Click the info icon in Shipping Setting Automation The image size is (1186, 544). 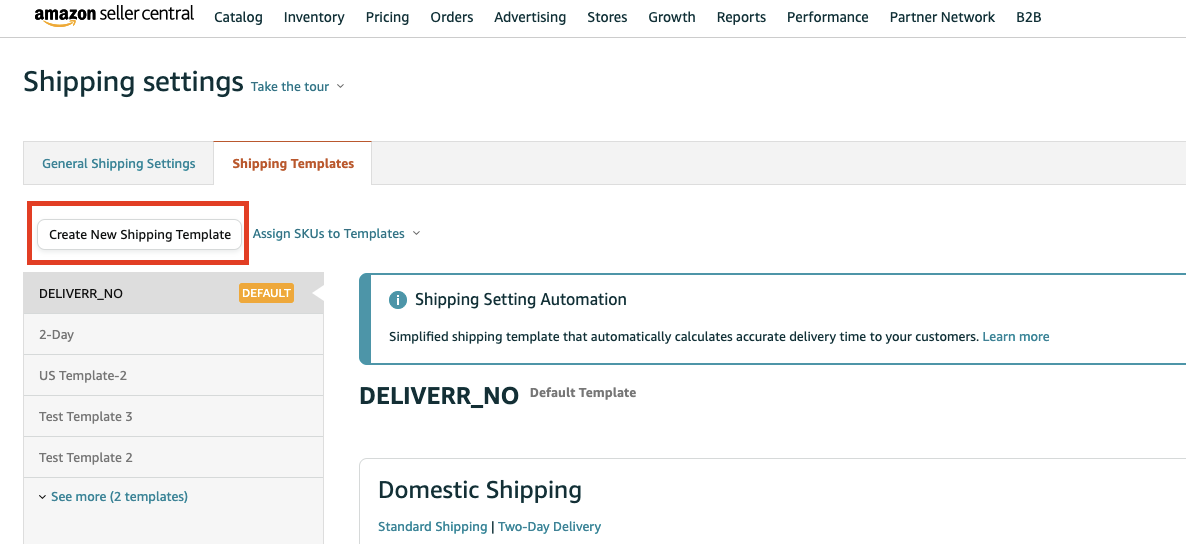tap(398, 300)
